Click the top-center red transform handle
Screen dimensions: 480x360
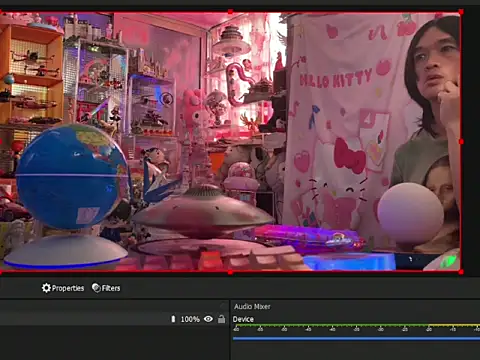click(230, 12)
